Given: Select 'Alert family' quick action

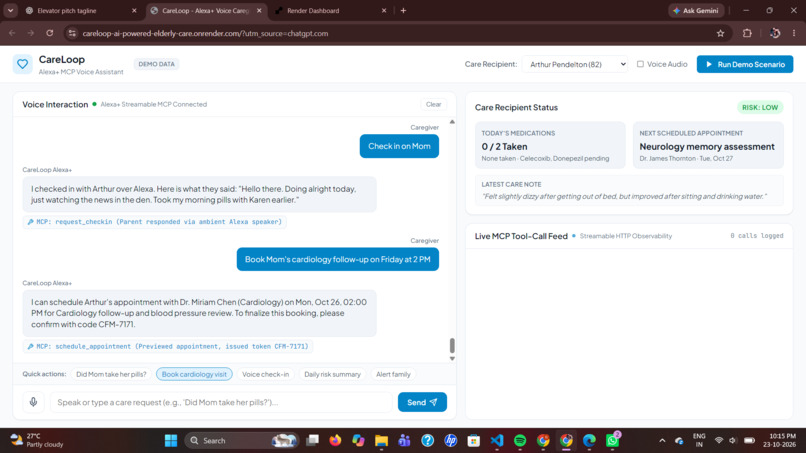Looking at the screenshot, I should pos(393,374).
